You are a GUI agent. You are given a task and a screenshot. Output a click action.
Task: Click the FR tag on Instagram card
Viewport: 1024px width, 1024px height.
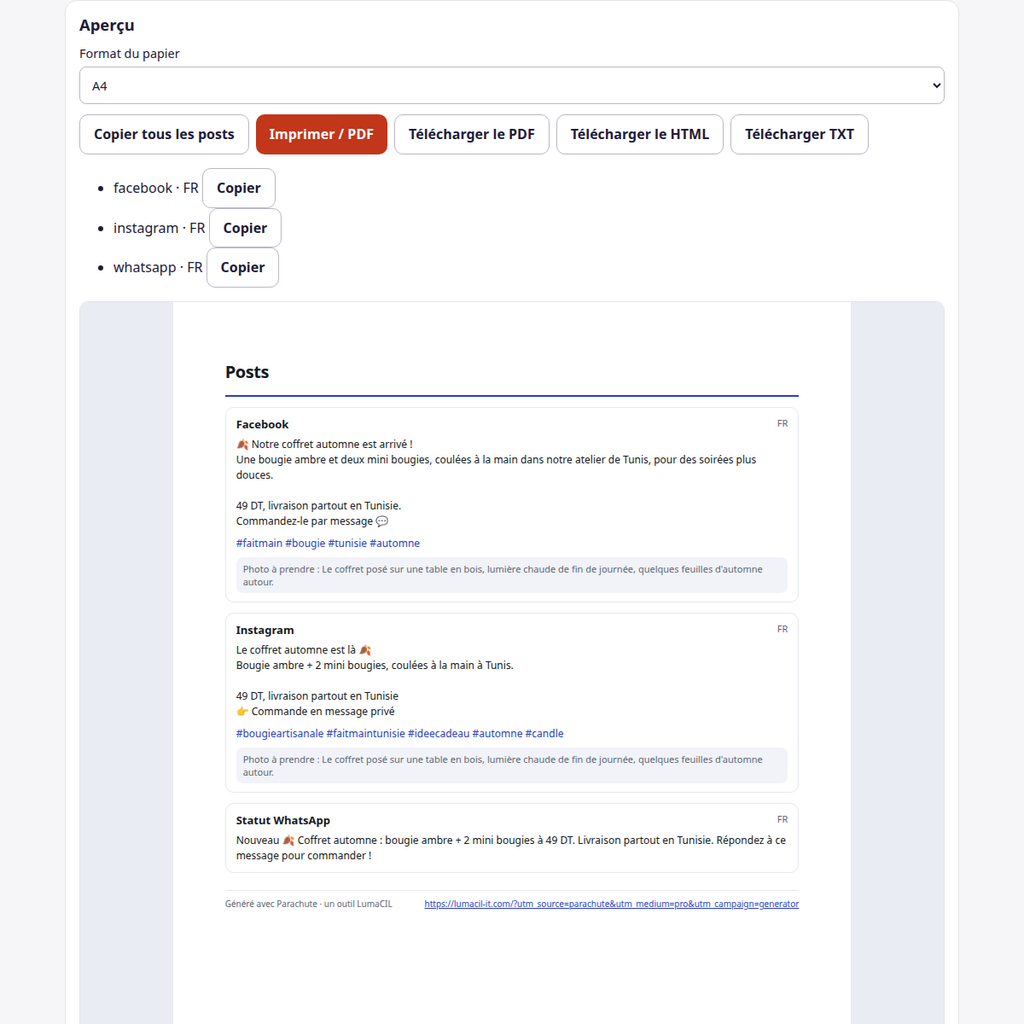click(782, 630)
